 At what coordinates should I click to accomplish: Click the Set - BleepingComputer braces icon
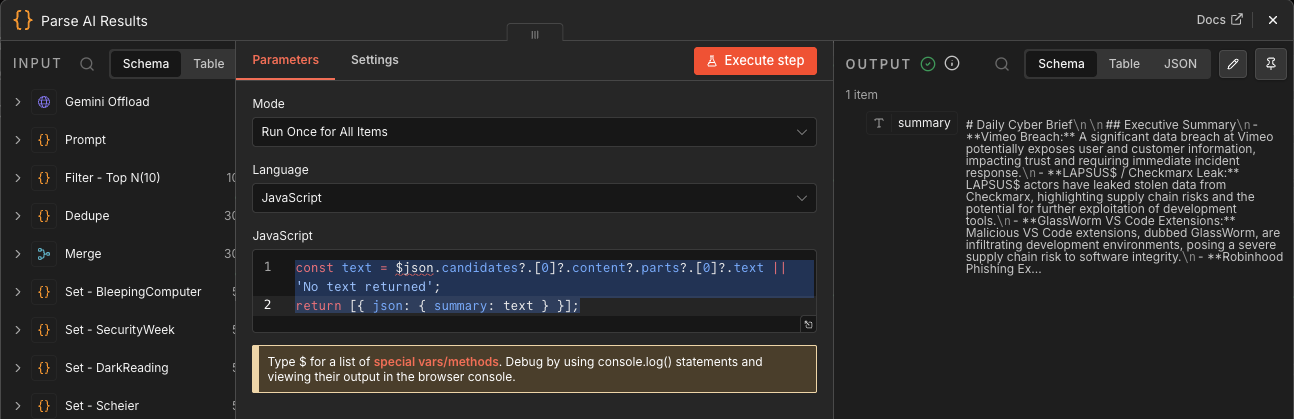(x=43, y=292)
